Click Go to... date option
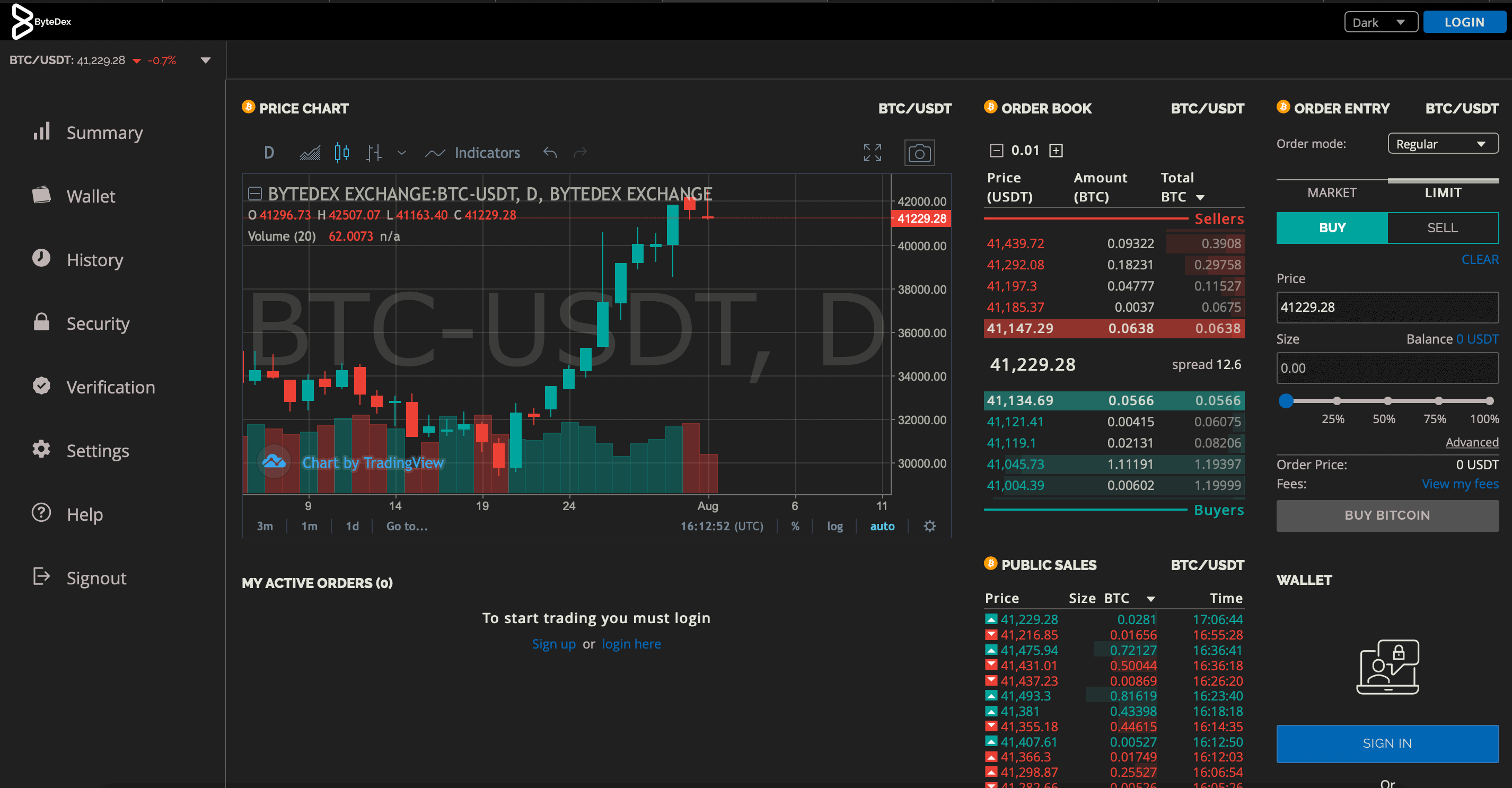This screenshot has width=1512, height=788. (407, 526)
